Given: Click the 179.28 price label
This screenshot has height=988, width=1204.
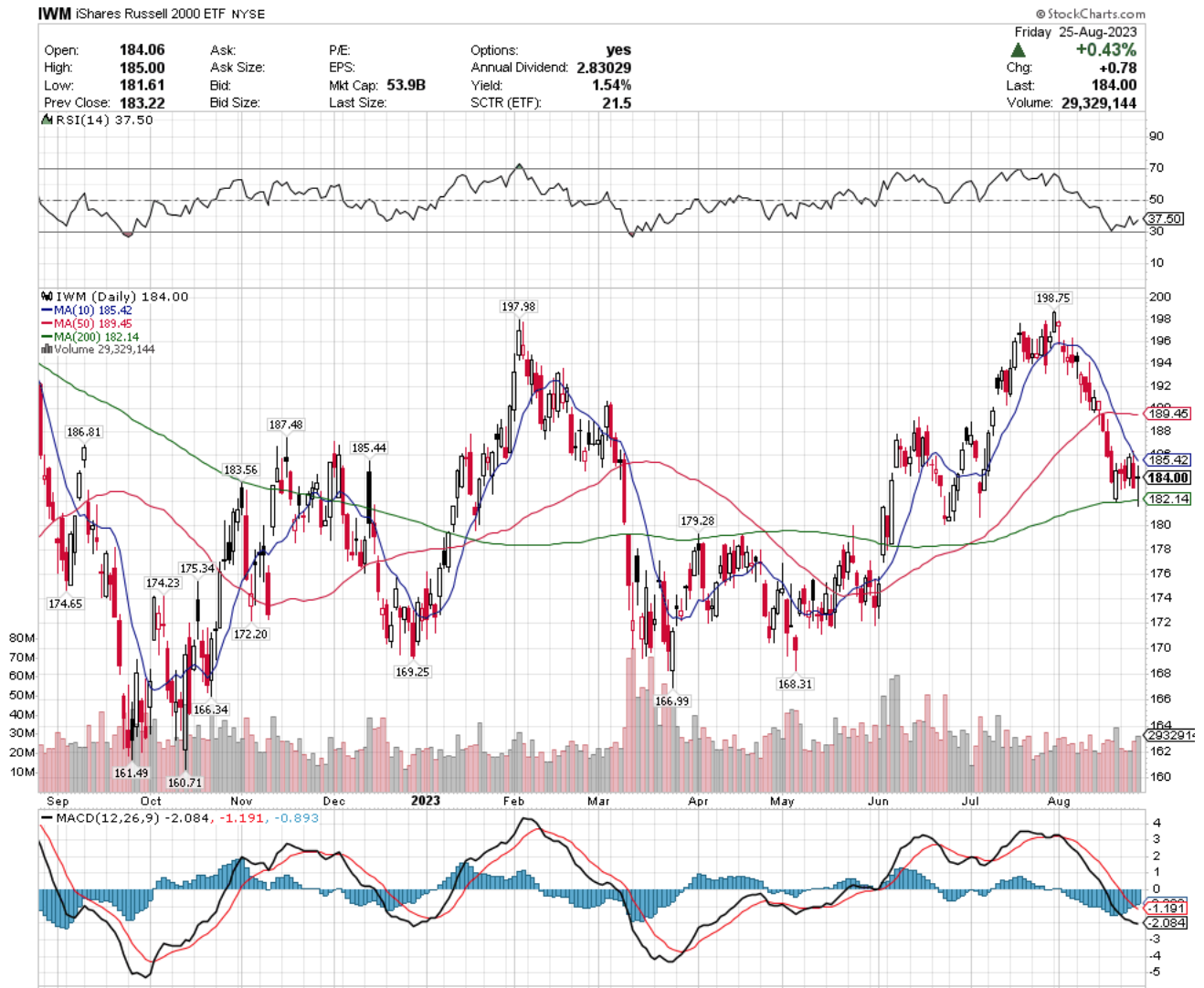Looking at the screenshot, I should click(697, 521).
